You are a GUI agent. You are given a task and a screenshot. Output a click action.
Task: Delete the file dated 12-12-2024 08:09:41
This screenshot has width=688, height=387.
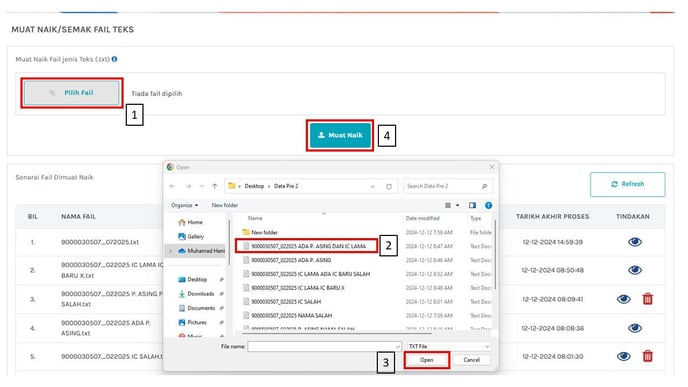tap(648, 299)
